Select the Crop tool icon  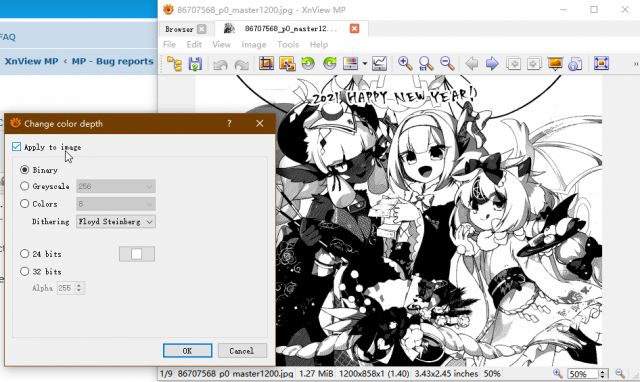266,63
